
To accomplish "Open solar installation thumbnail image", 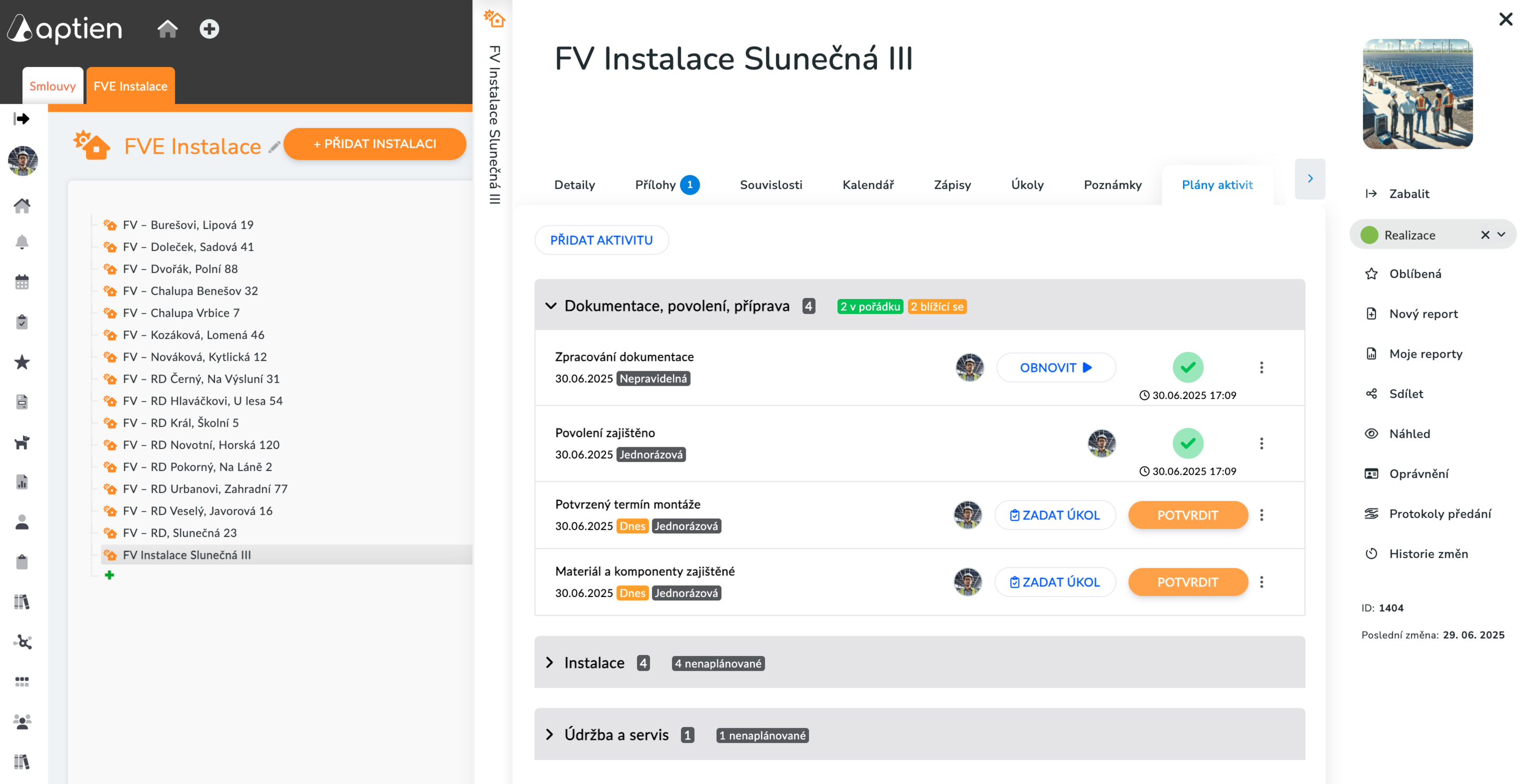I will pos(1417,94).
